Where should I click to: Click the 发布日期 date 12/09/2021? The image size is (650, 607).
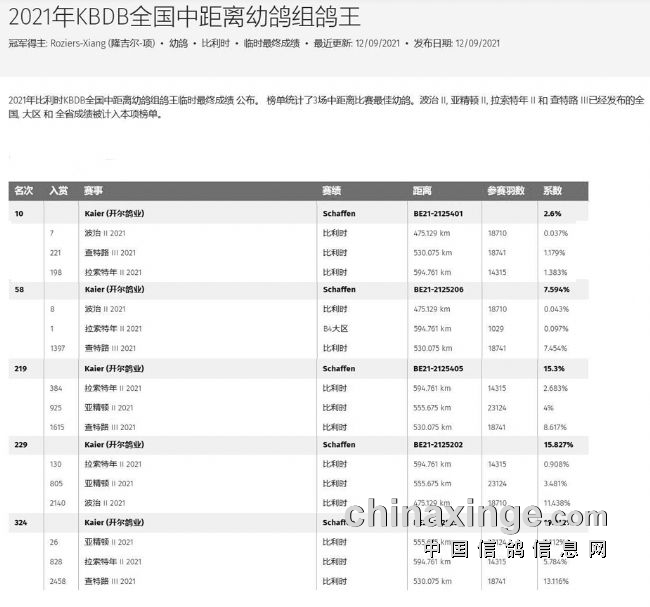point(478,44)
